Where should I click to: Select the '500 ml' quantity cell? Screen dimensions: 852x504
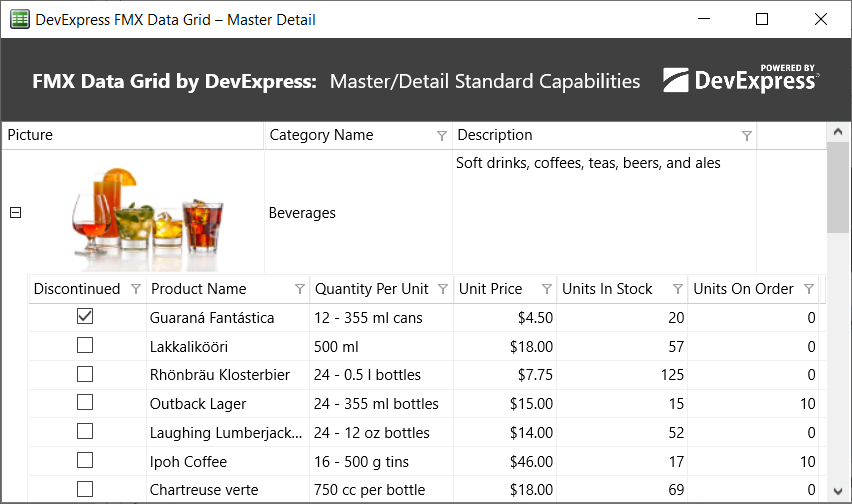[x=381, y=346]
